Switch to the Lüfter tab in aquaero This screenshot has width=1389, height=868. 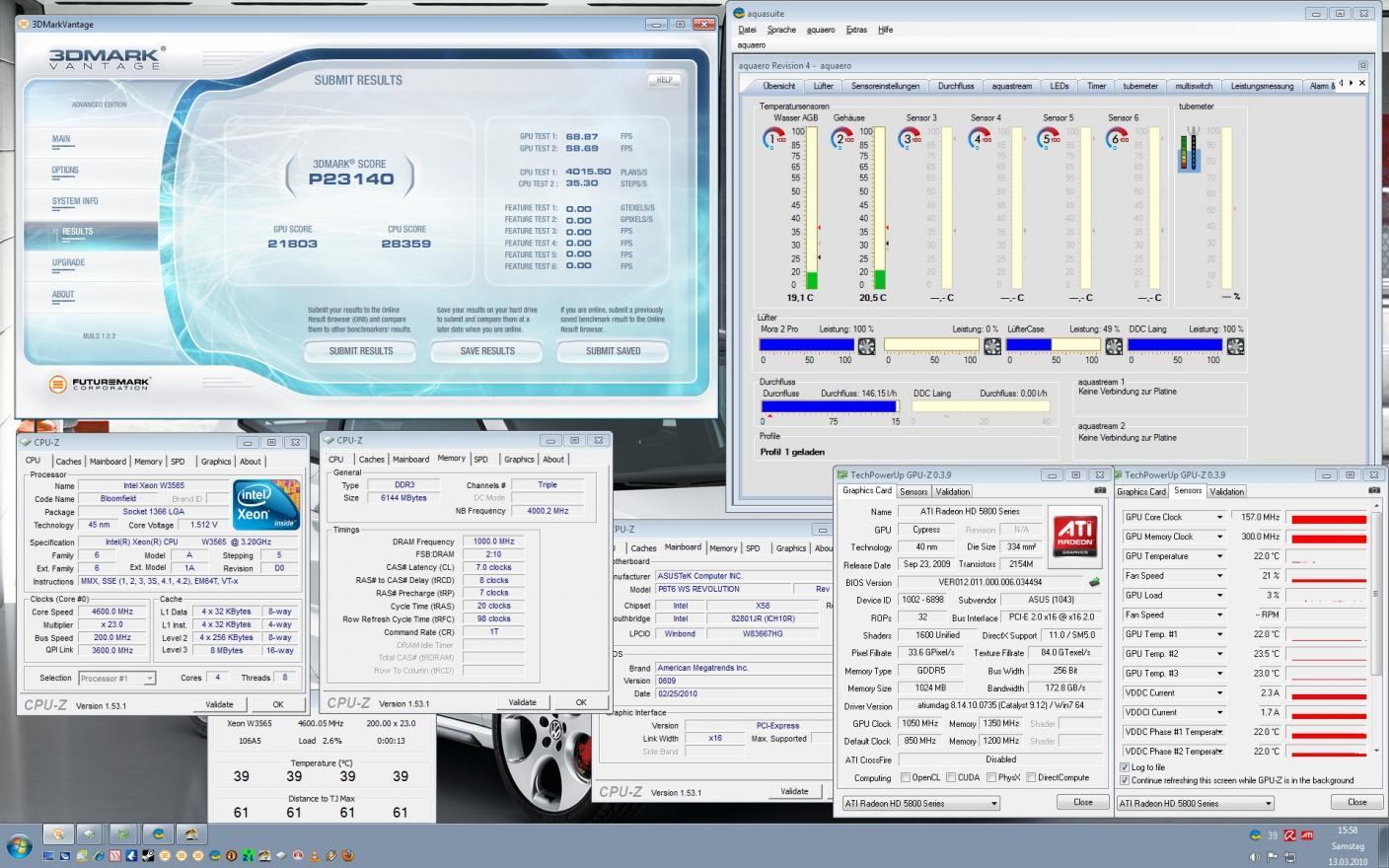click(x=824, y=86)
